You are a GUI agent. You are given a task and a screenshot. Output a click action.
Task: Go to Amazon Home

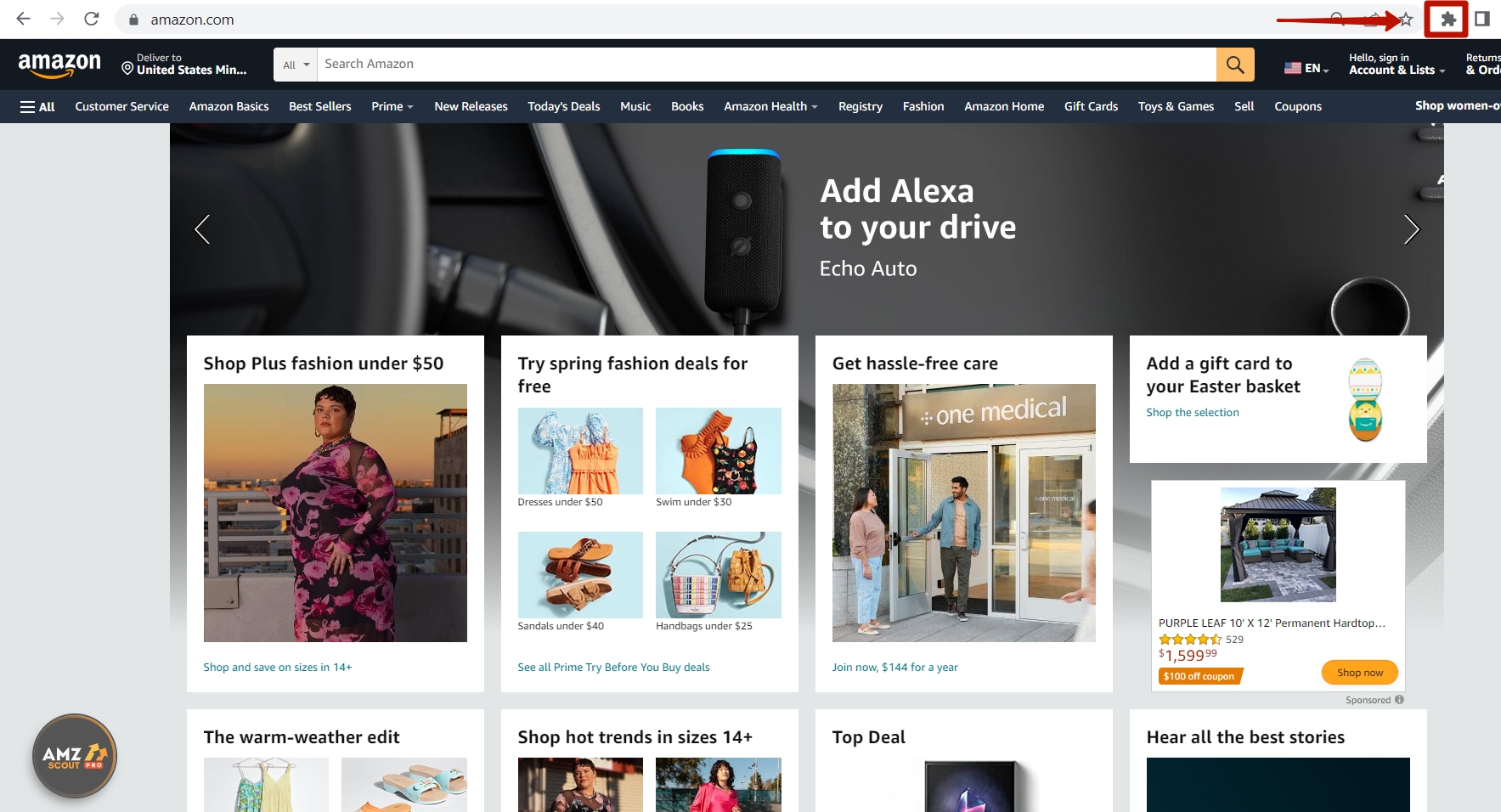point(1004,106)
